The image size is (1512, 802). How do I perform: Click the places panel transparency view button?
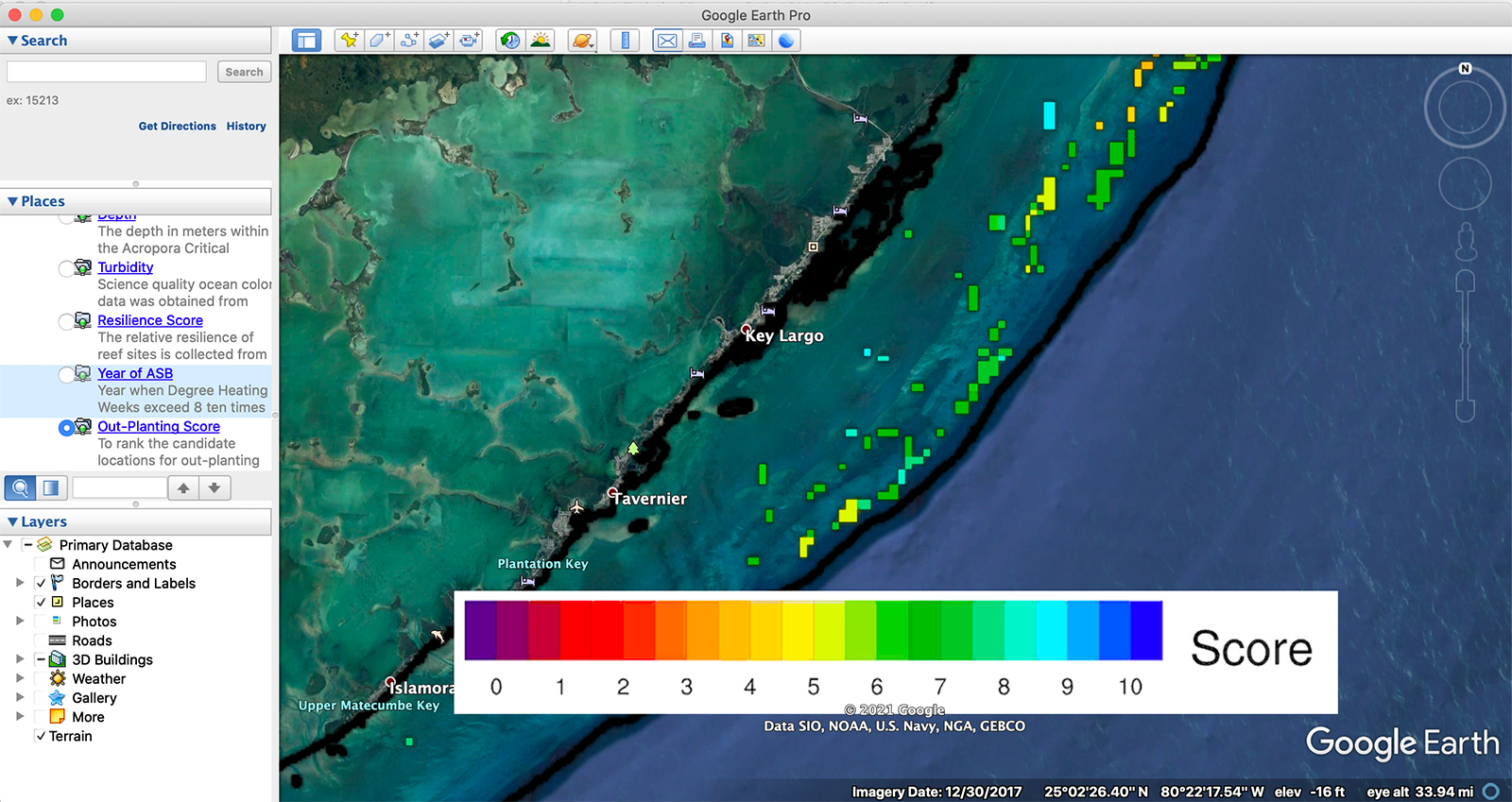(x=51, y=487)
